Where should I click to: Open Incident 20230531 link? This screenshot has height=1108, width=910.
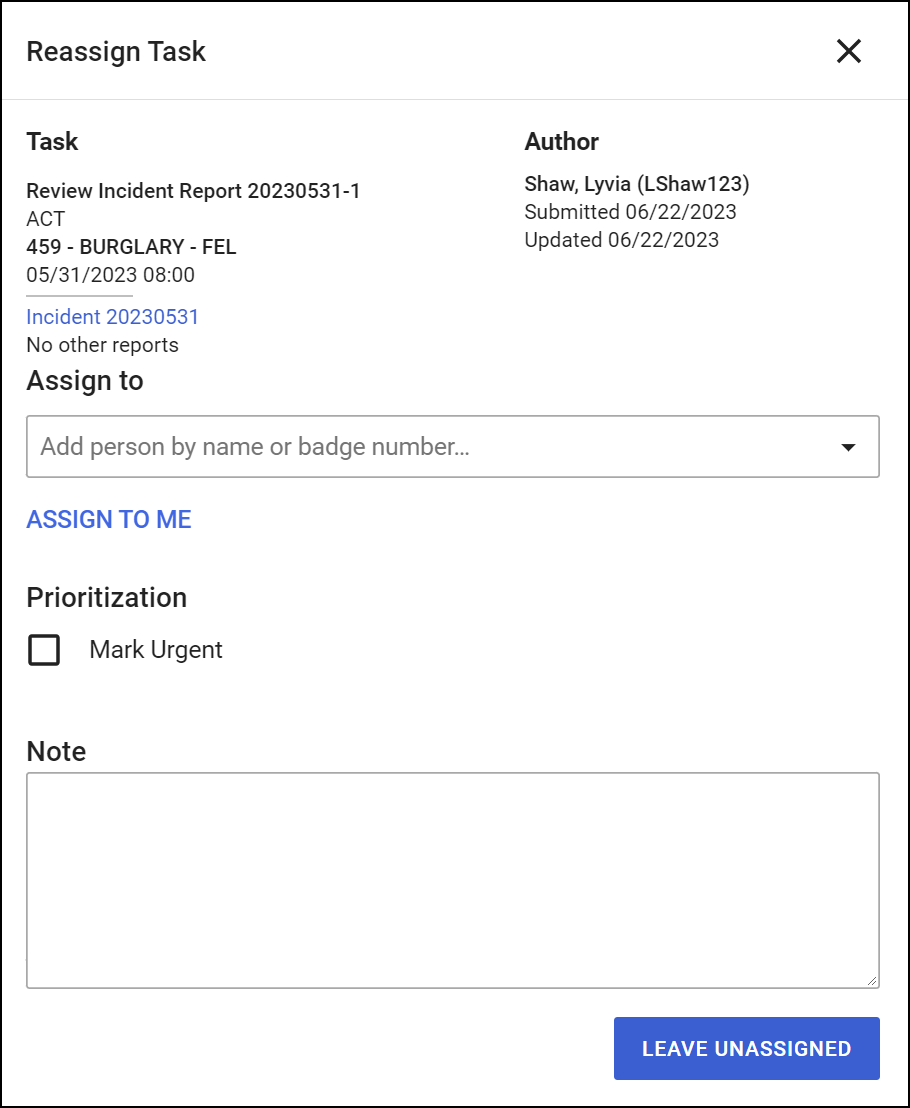[x=113, y=316]
